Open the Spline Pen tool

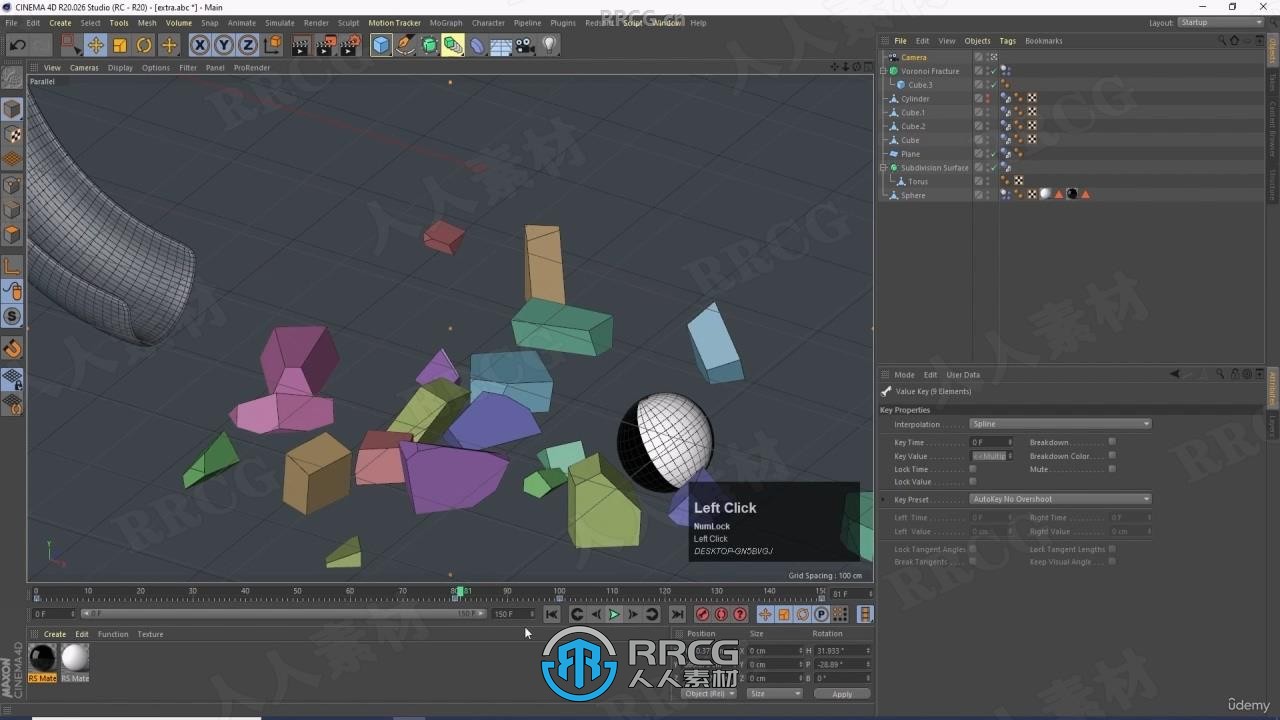click(x=405, y=45)
